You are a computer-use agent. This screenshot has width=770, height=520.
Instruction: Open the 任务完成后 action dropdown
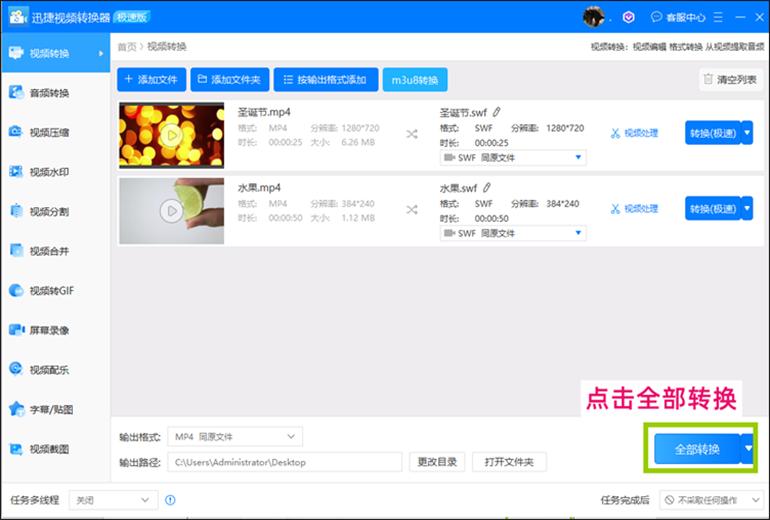(x=712, y=500)
